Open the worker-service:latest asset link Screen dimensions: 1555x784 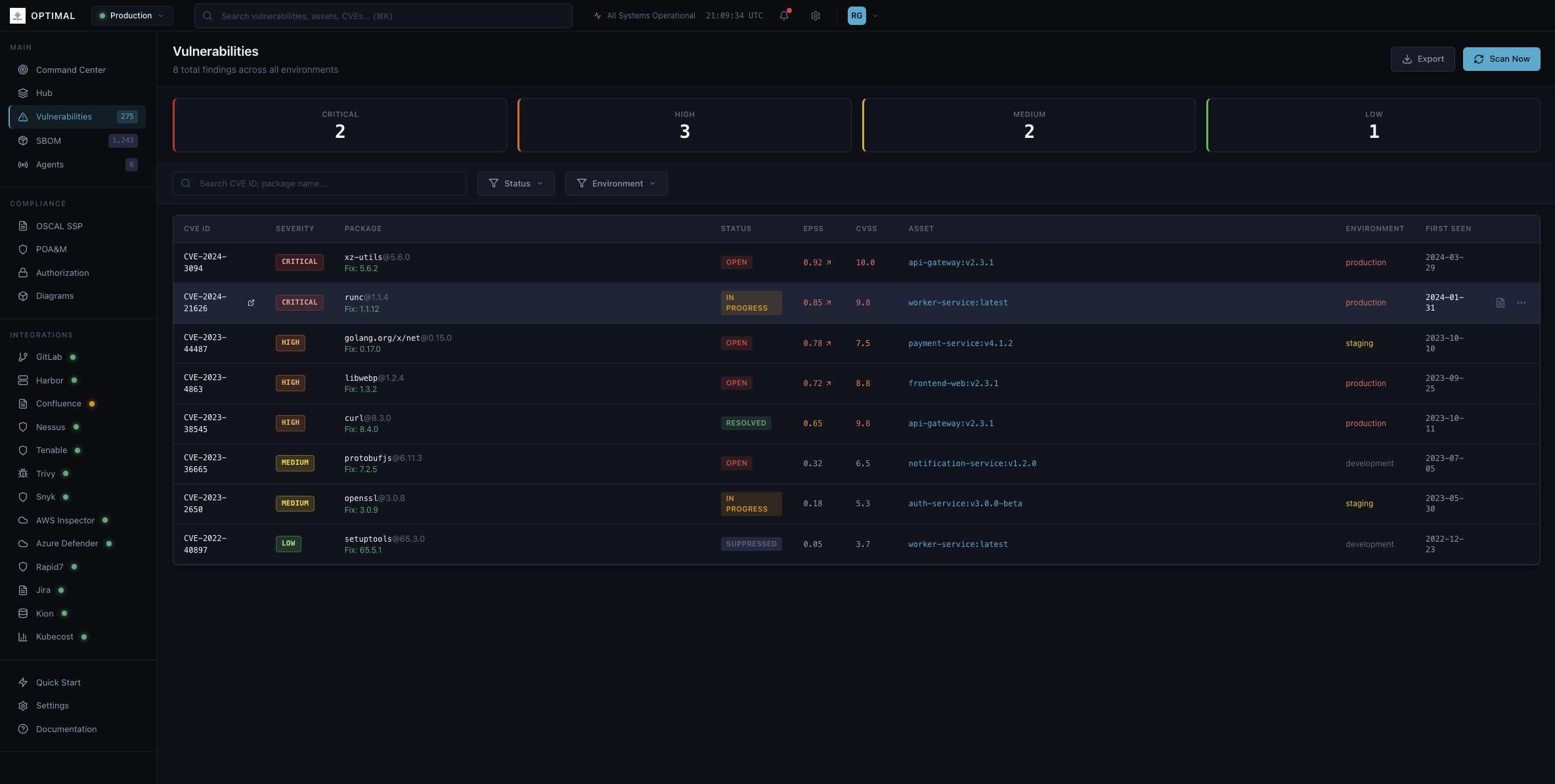tap(958, 303)
